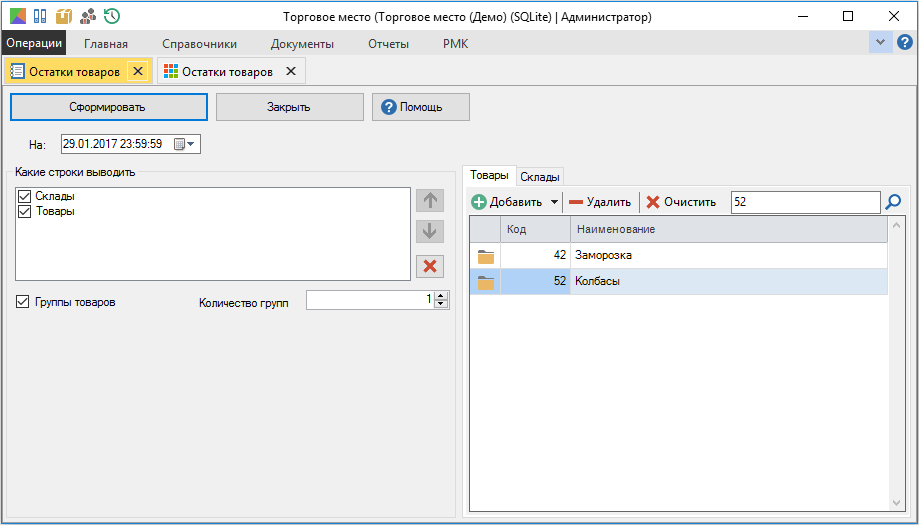The height and width of the screenshot is (525, 919).
Task: Click the search field containing 52
Action: [x=805, y=202]
